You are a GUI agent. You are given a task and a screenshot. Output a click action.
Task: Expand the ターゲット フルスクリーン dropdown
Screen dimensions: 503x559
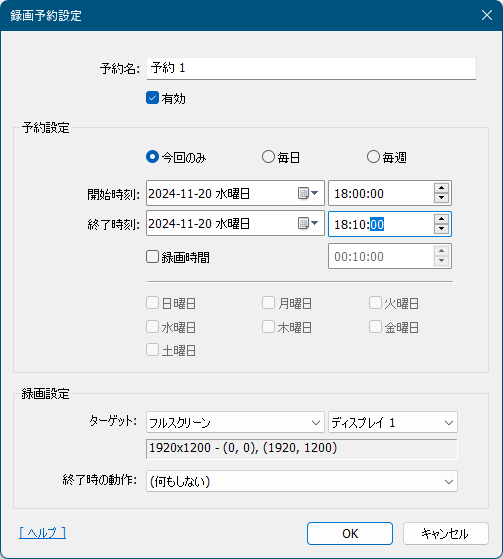[235, 422]
